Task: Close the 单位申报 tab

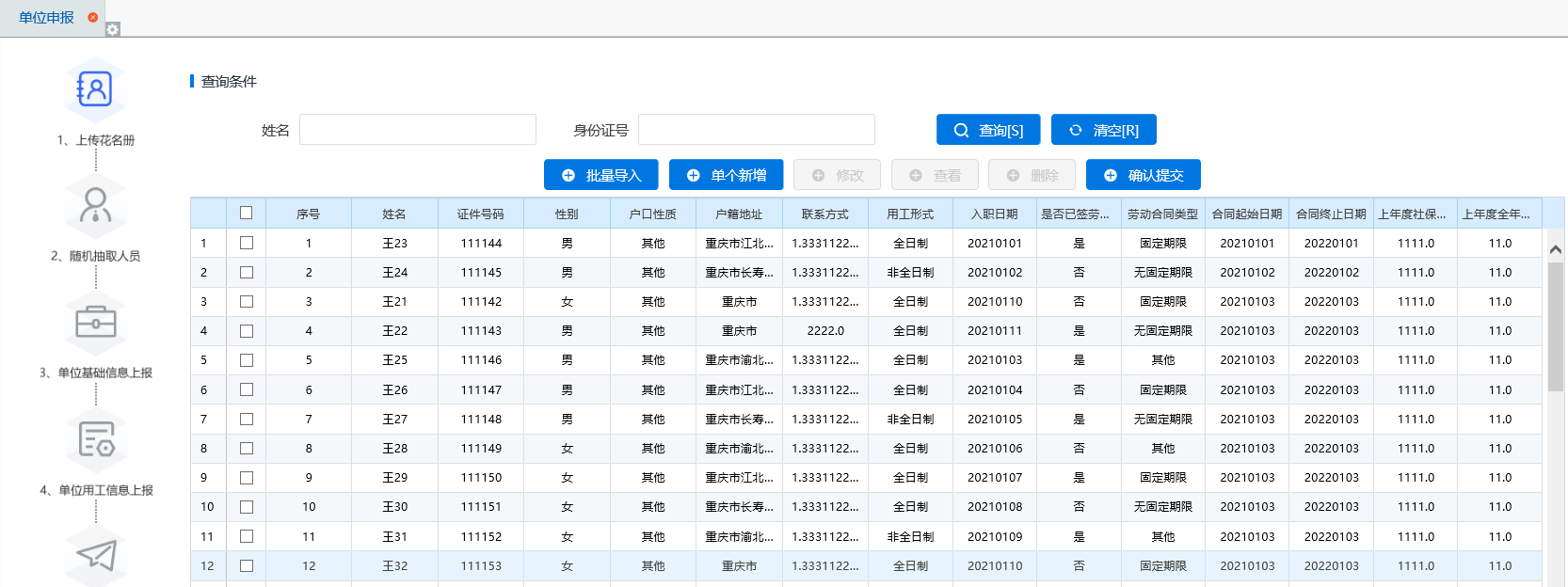Action: 92,17
